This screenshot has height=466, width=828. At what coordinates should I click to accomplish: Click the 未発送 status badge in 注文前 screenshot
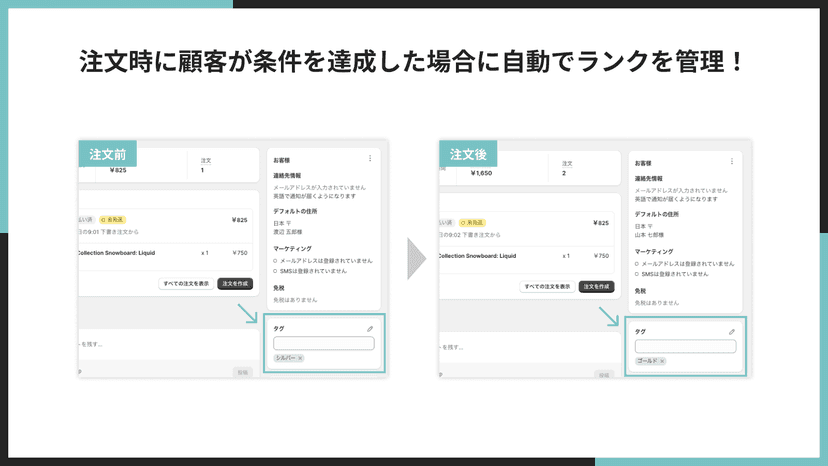click(112, 220)
